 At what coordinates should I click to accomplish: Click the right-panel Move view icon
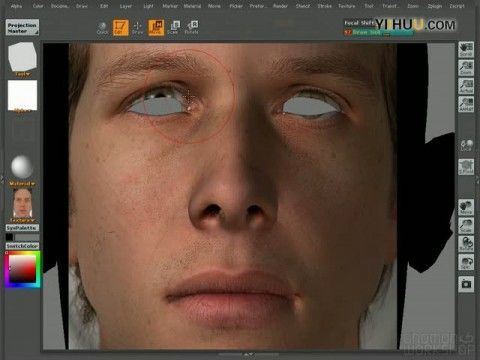pos(466,207)
